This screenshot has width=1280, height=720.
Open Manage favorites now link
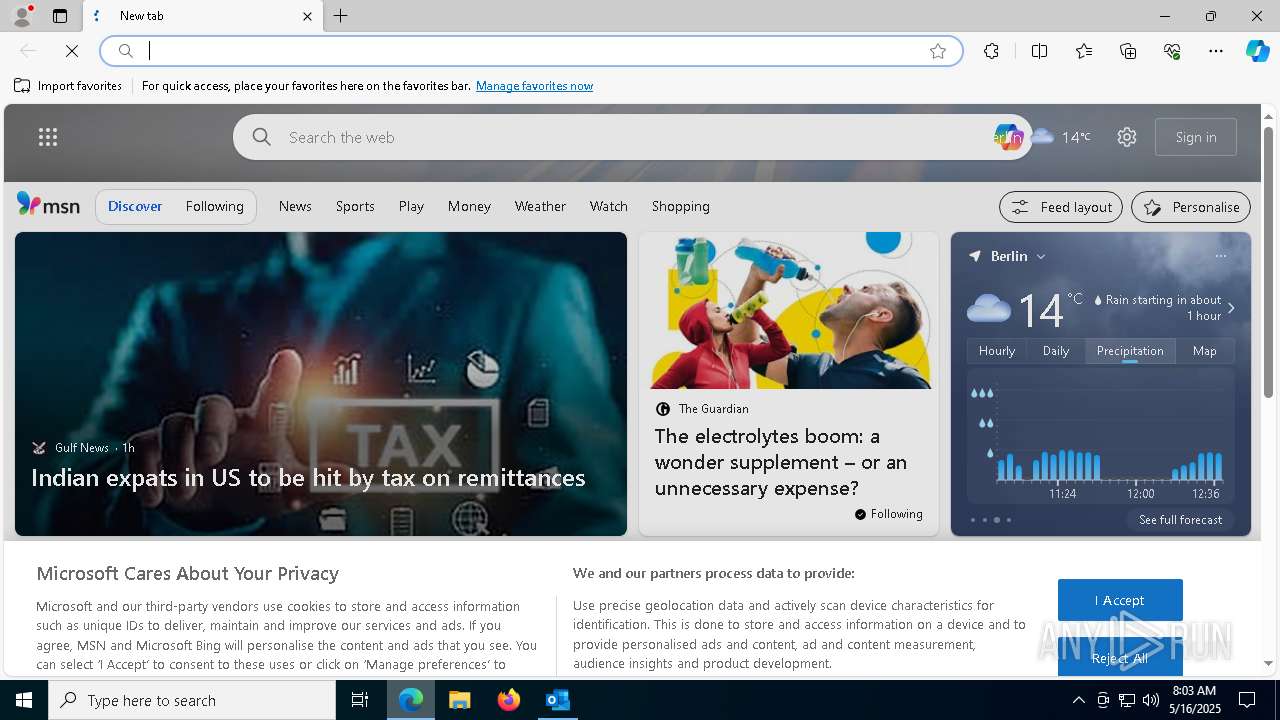534,86
